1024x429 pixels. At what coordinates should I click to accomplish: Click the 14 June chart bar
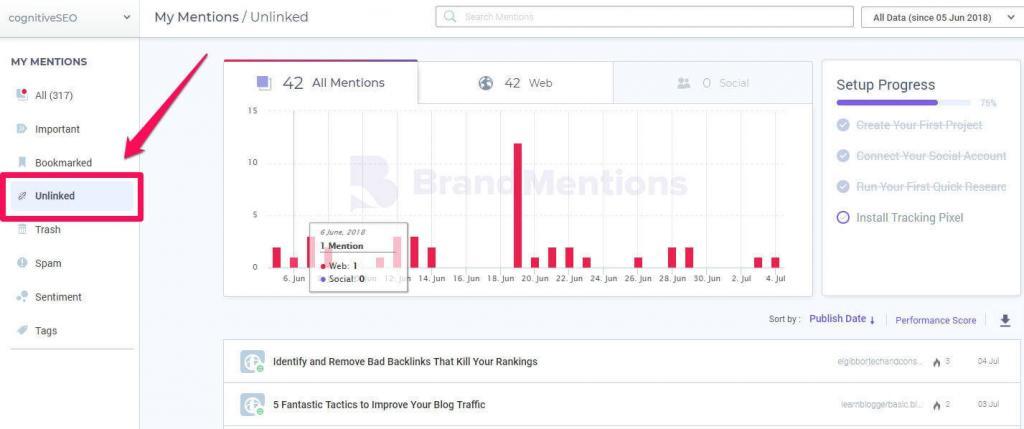point(431,257)
